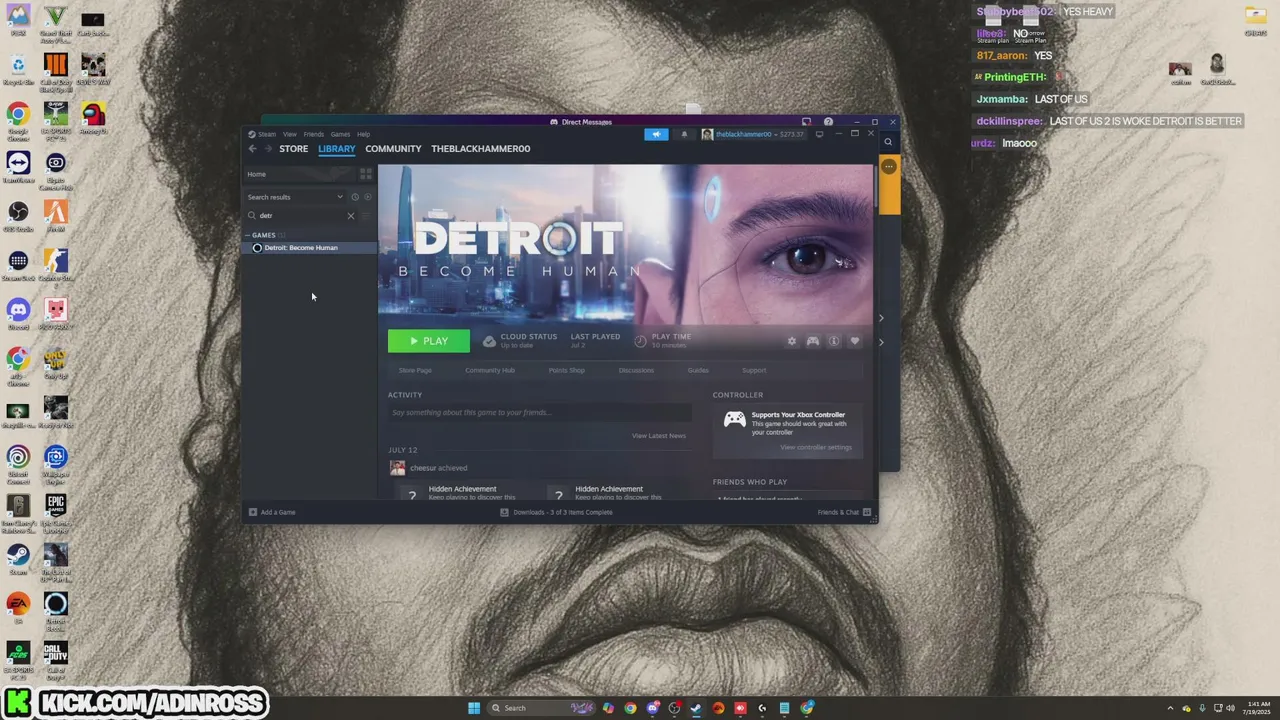Viewport: 1280px width, 720px height.
Task: Open Friends & Chat
Action: click(x=844, y=512)
